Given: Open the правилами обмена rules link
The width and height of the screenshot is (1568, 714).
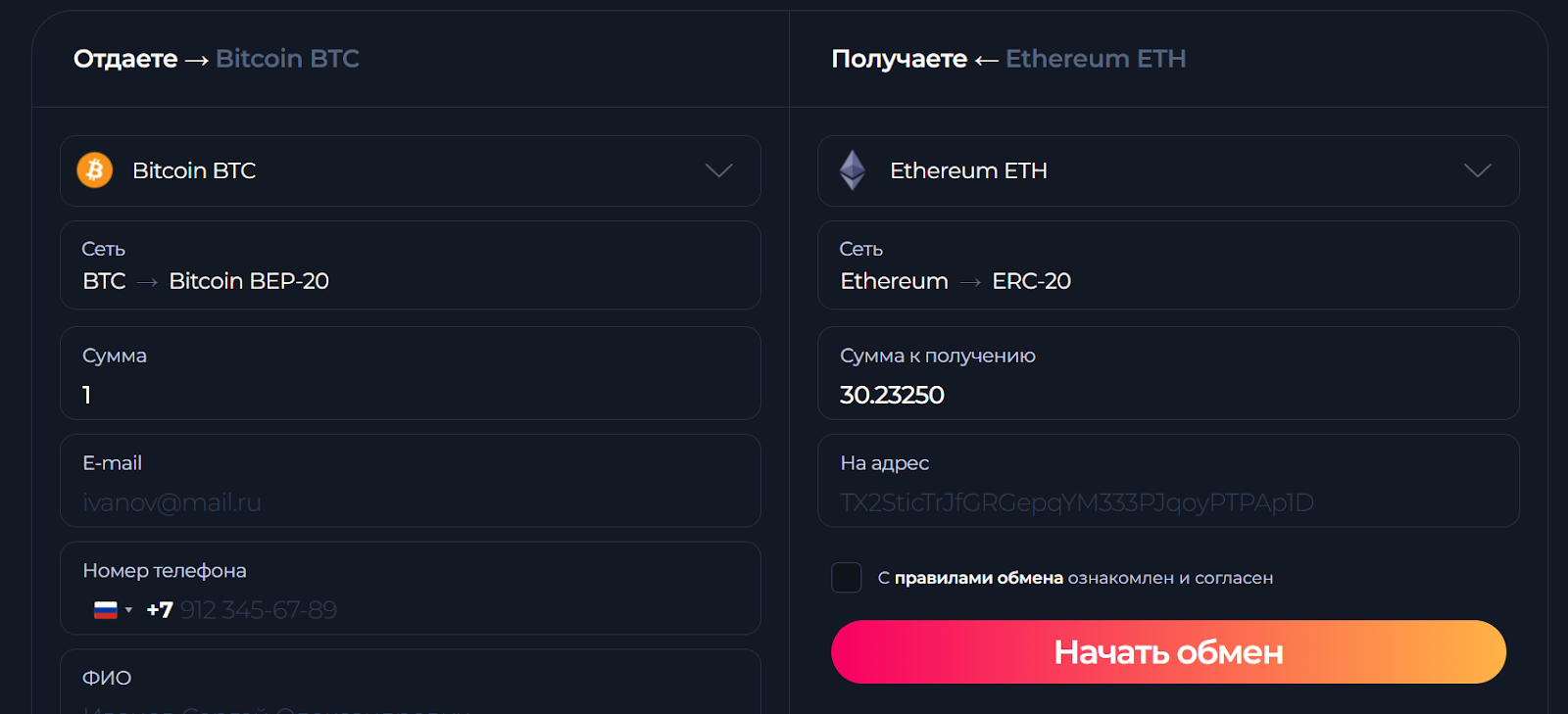Looking at the screenshot, I should [978, 578].
